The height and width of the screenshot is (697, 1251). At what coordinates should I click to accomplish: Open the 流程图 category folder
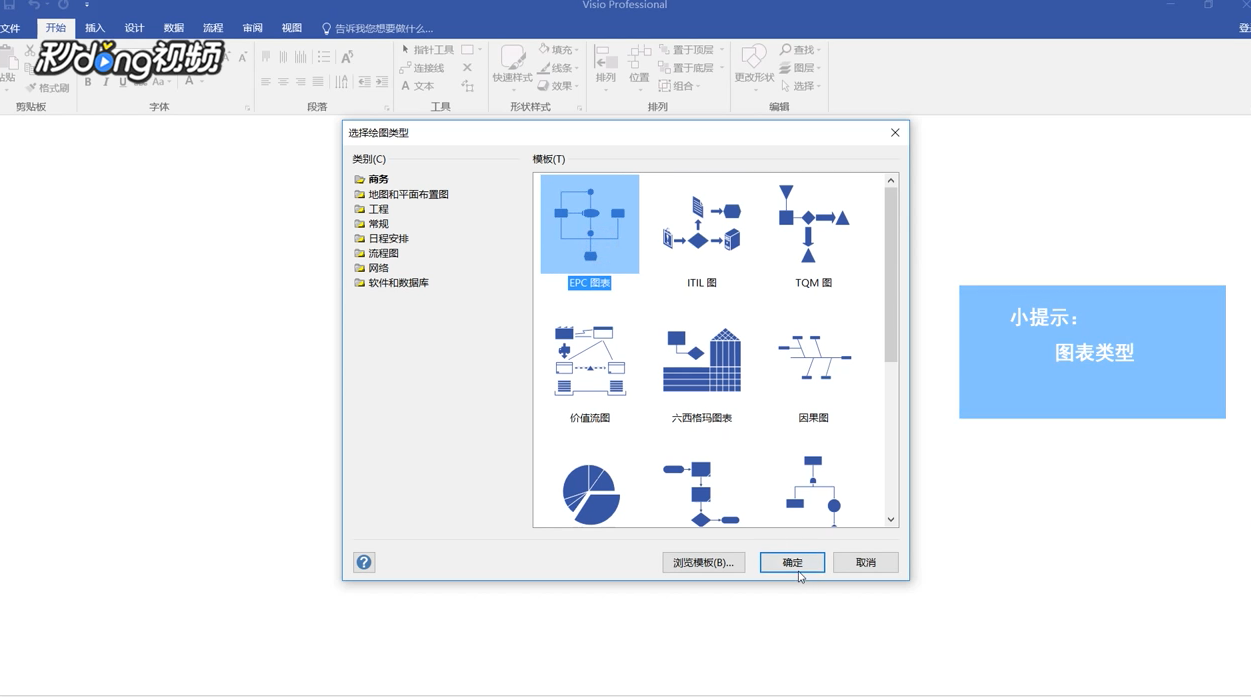click(x=377, y=254)
